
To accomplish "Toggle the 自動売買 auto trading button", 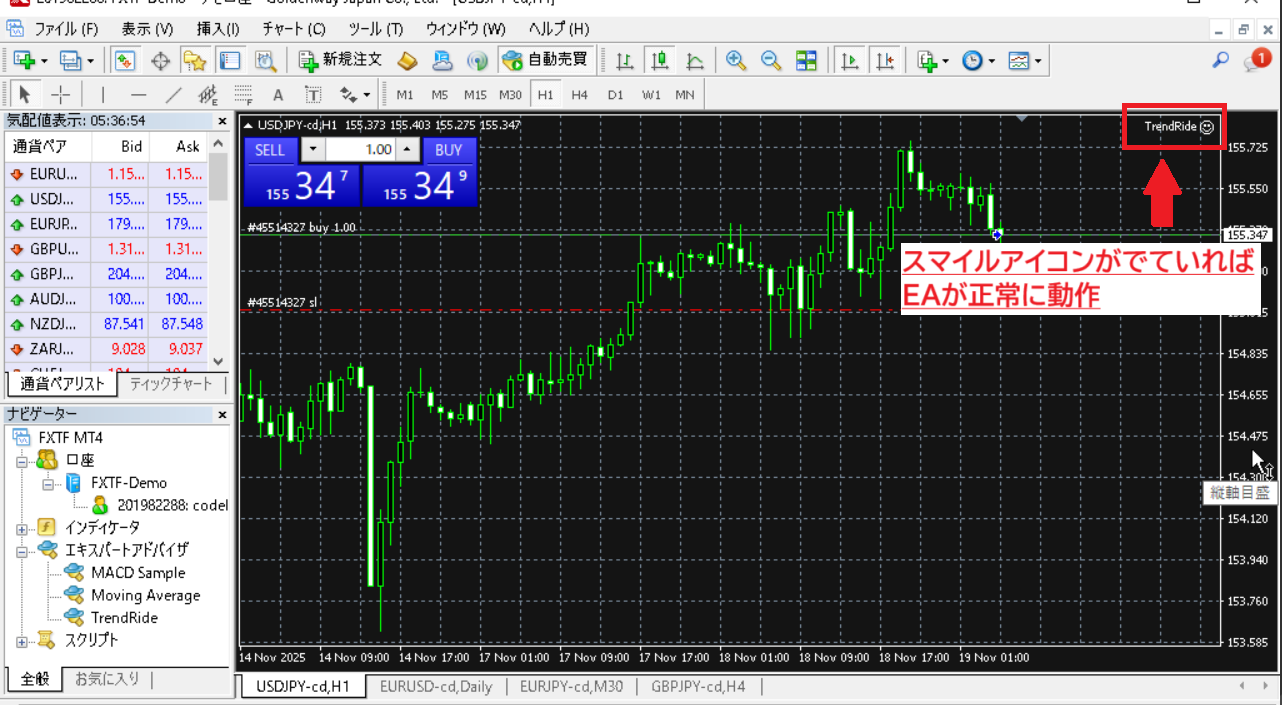I will (x=545, y=60).
